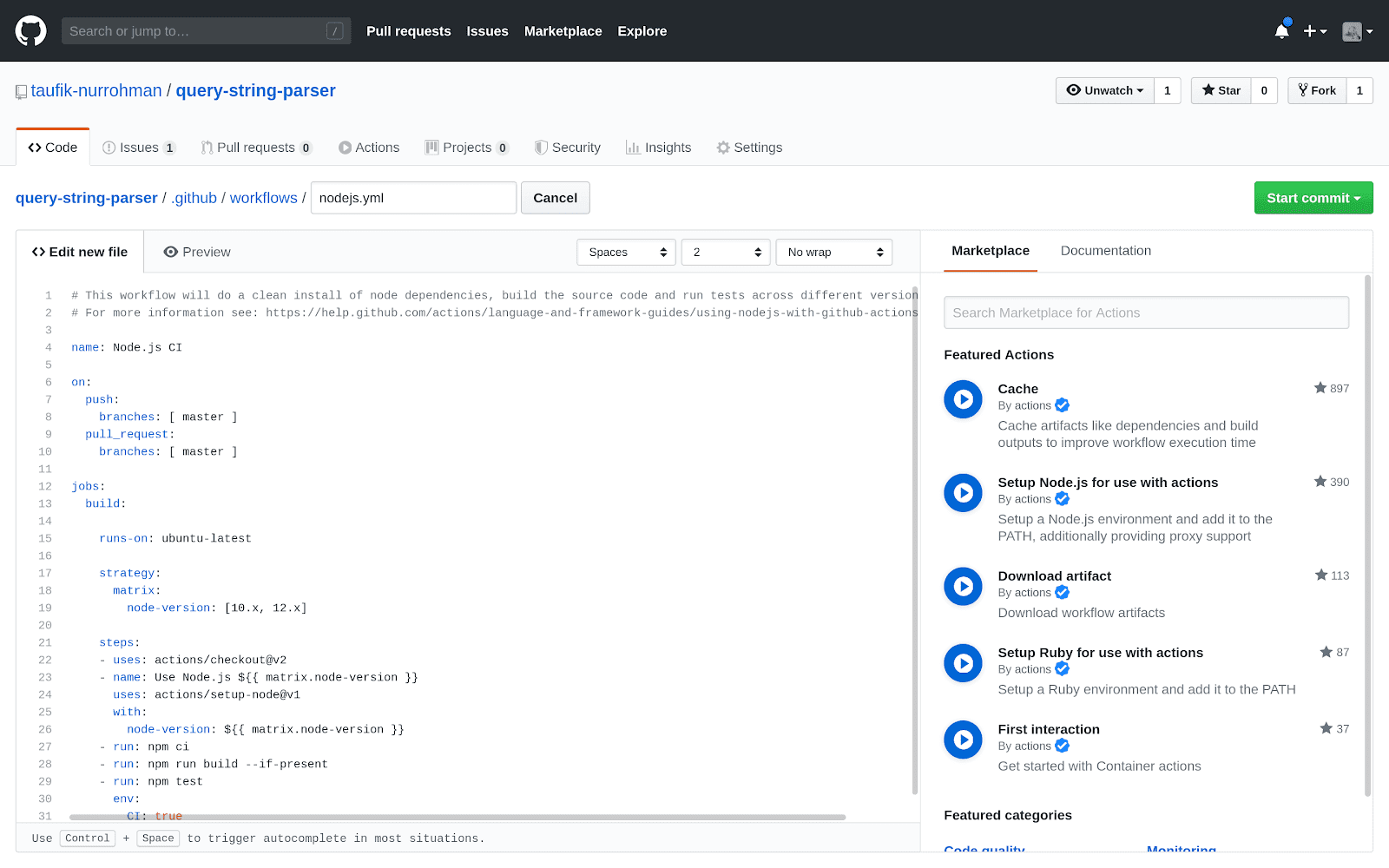Select the Marketplace sidebar tab

pos(991,251)
